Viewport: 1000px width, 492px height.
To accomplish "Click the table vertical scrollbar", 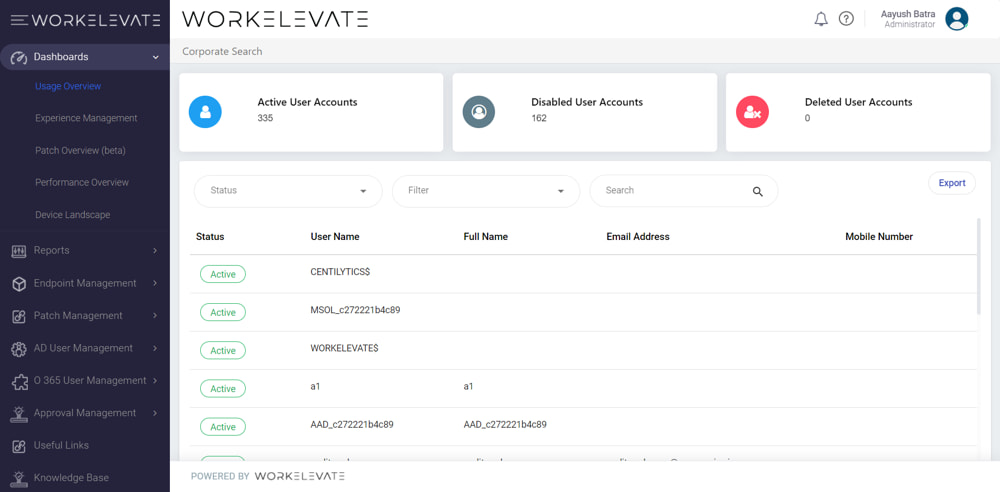I will pos(979,267).
